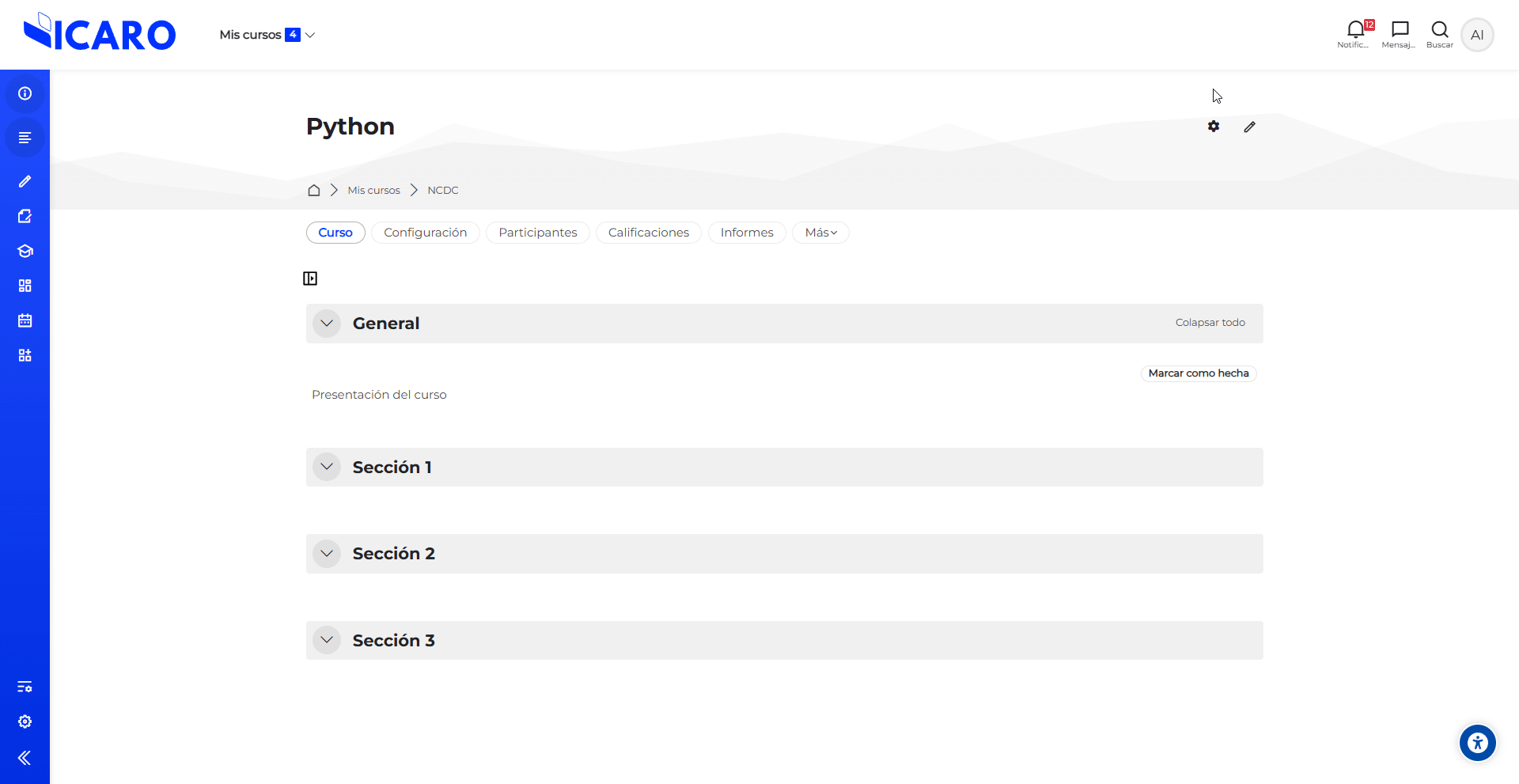Image resolution: width=1519 pixels, height=784 pixels.
Task: Collapse the left sidebar with double arrows
Action: pyautogui.click(x=25, y=758)
